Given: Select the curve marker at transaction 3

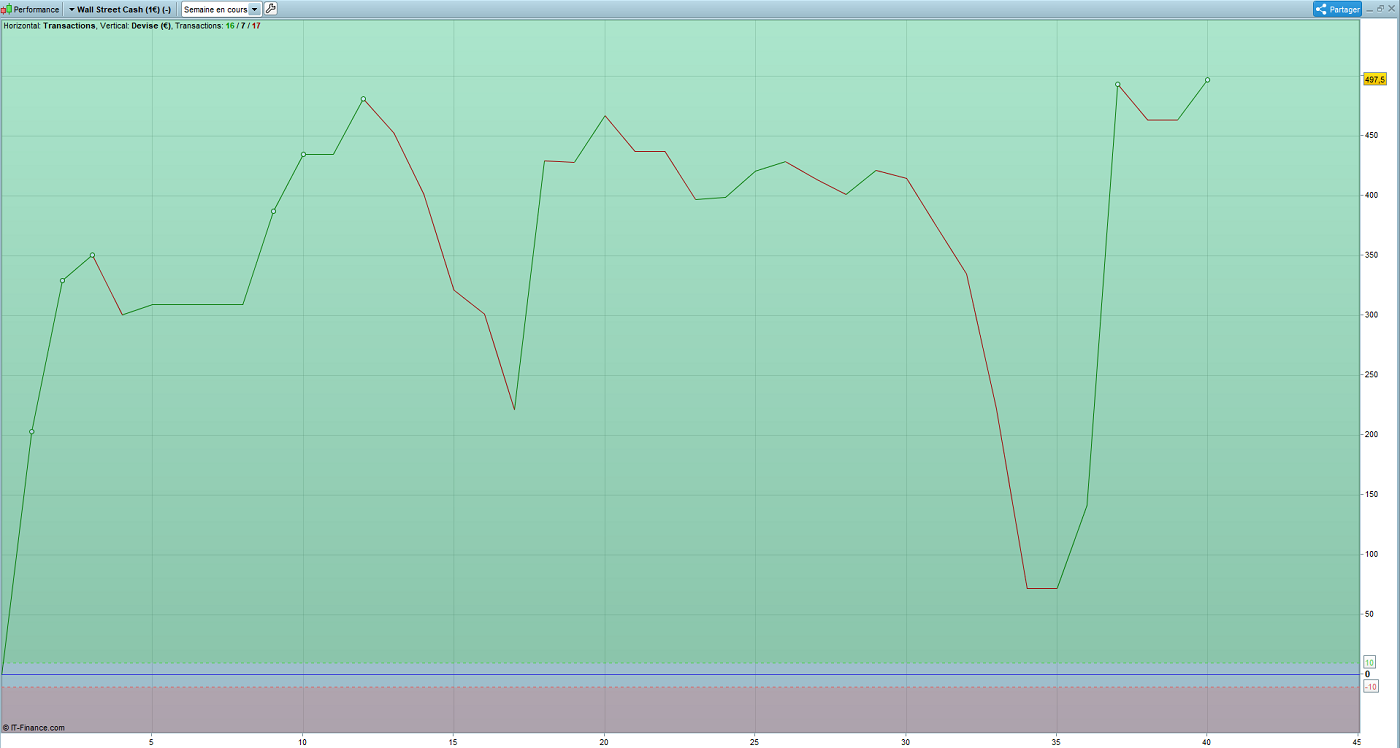Looking at the screenshot, I should [x=92, y=255].
